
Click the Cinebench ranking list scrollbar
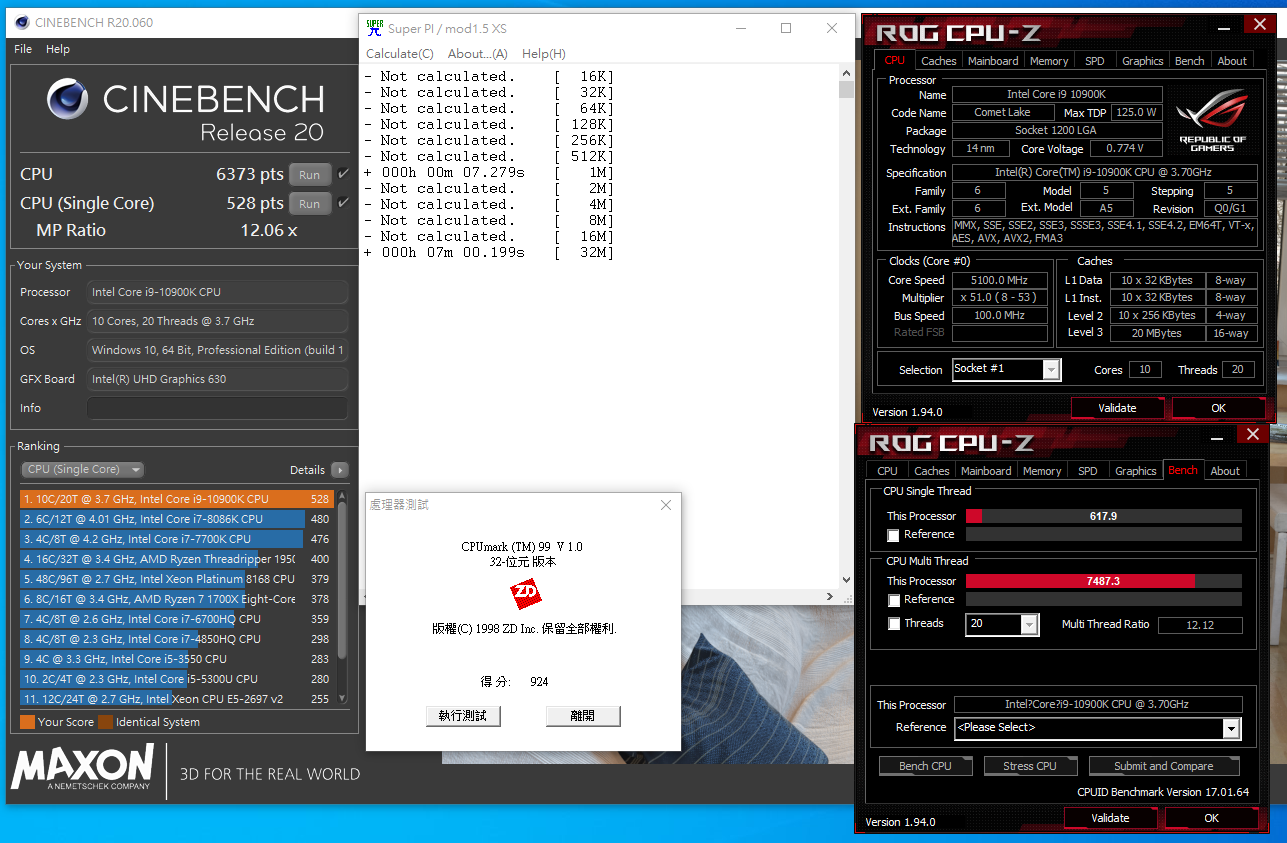pyautogui.click(x=343, y=598)
